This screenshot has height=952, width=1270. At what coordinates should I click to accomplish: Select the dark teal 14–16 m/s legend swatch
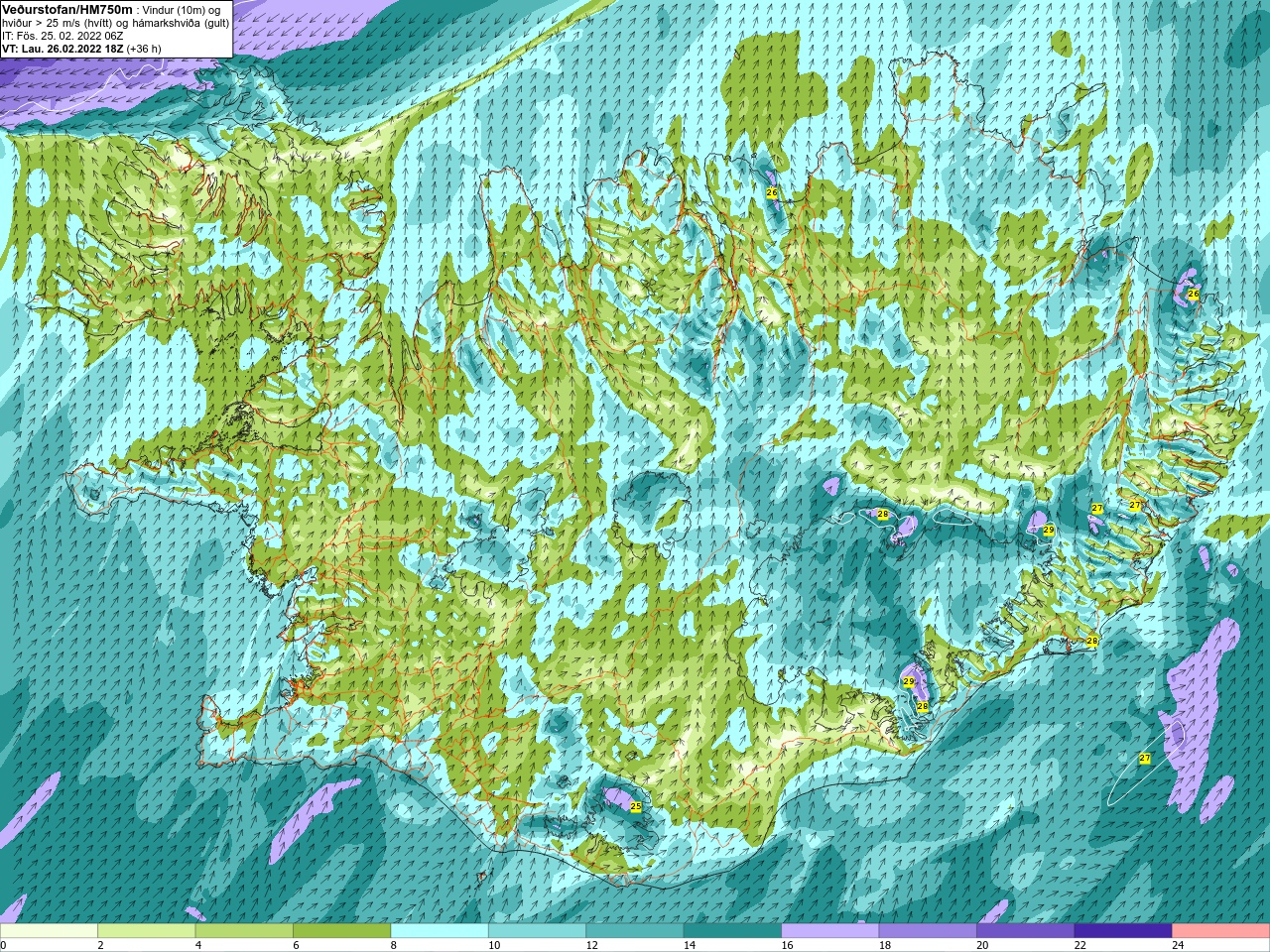coord(732,931)
